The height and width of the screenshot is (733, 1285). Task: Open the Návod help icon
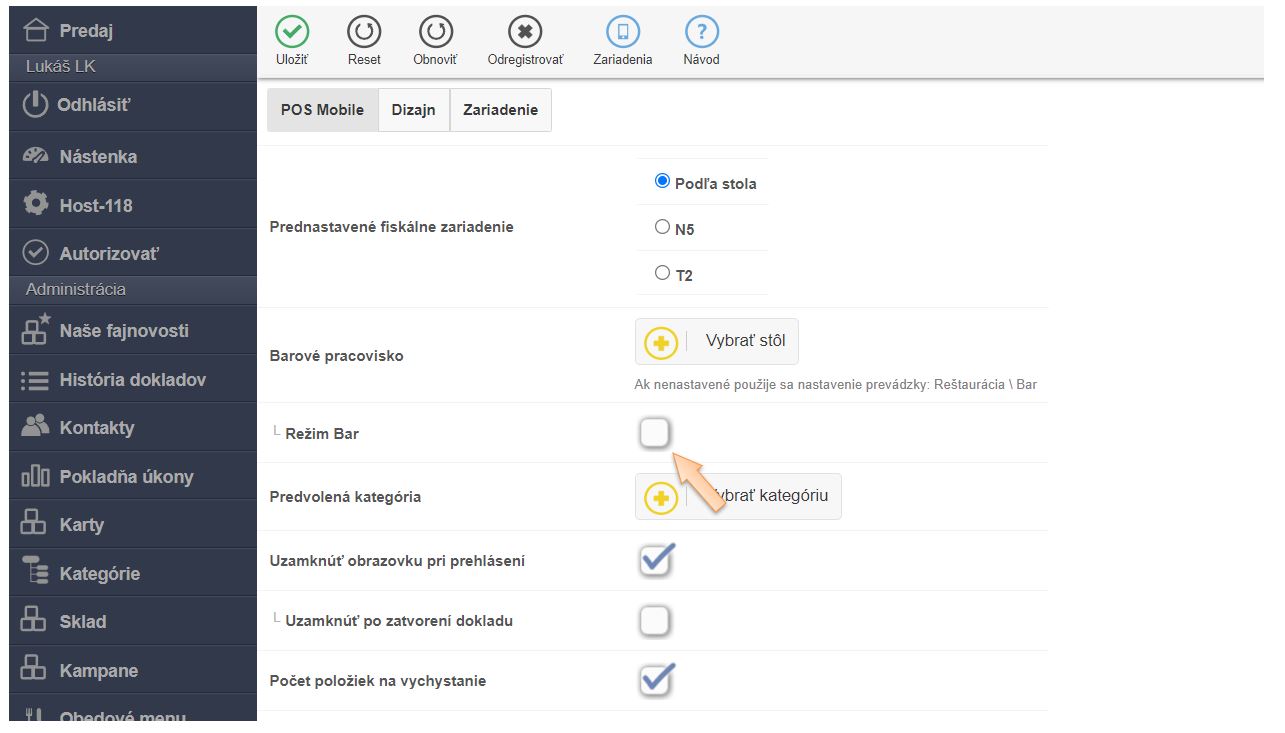701,32
